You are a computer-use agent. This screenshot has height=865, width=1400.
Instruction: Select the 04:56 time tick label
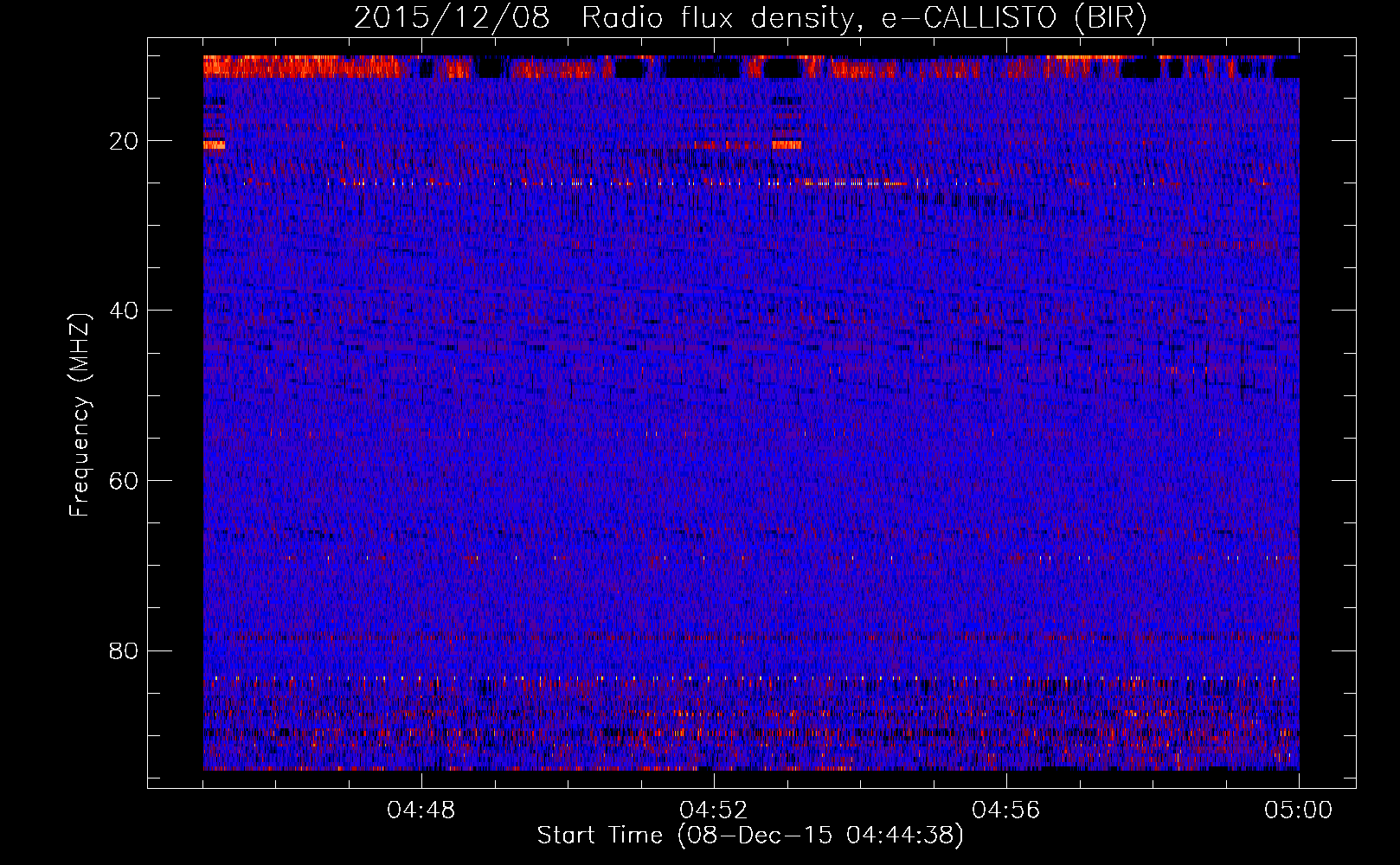point(1006,811)
